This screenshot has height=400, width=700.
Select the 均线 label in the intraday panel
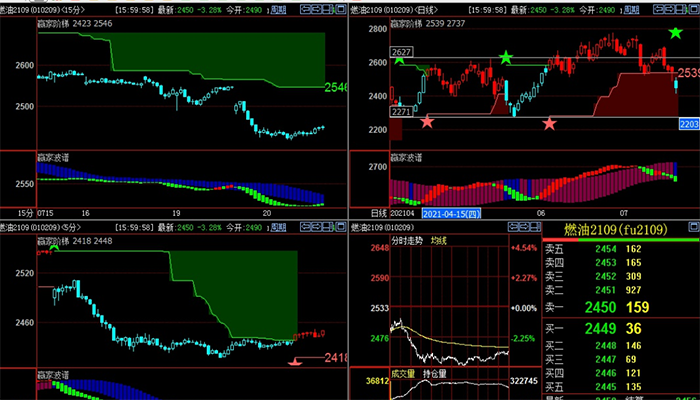coord(440,240)
